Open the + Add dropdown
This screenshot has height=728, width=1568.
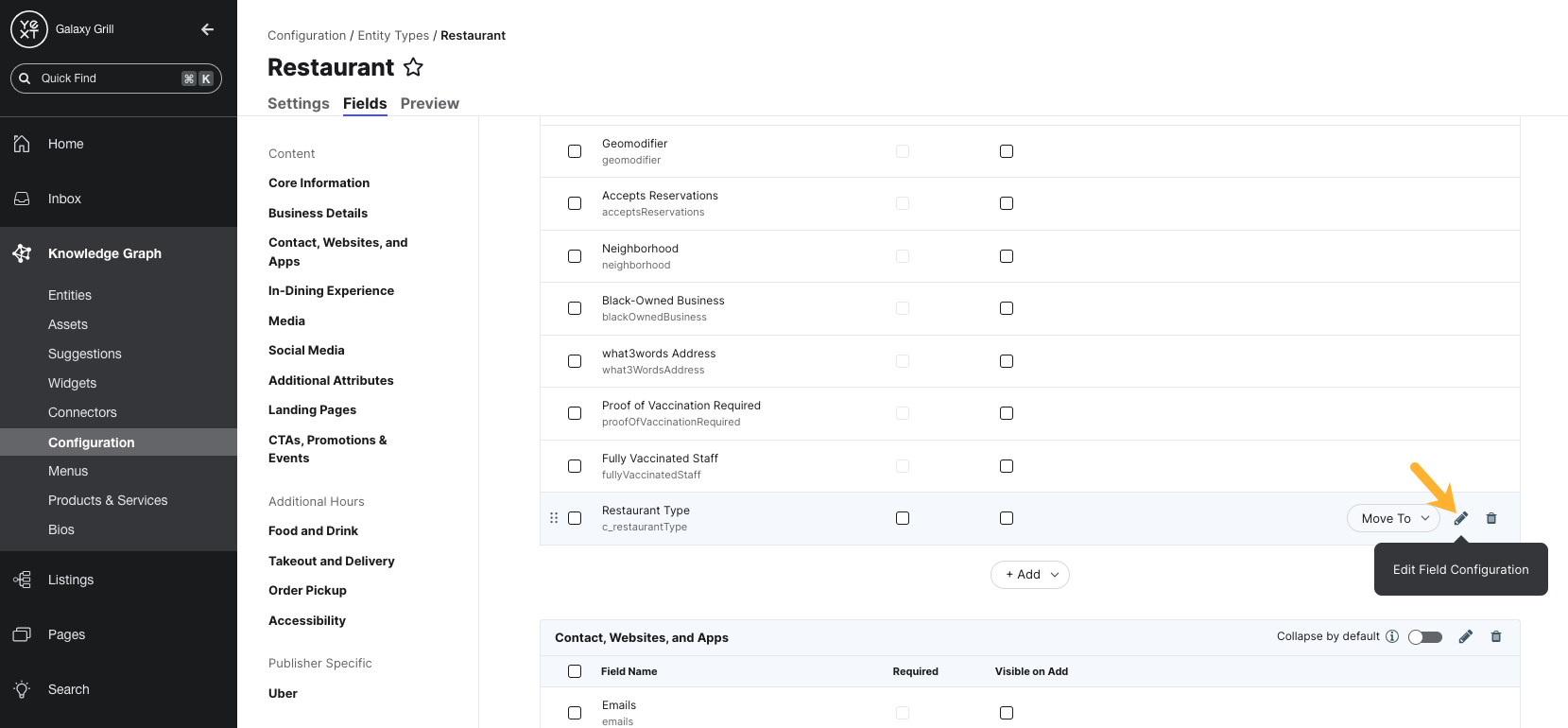(x=1030, y=574)
